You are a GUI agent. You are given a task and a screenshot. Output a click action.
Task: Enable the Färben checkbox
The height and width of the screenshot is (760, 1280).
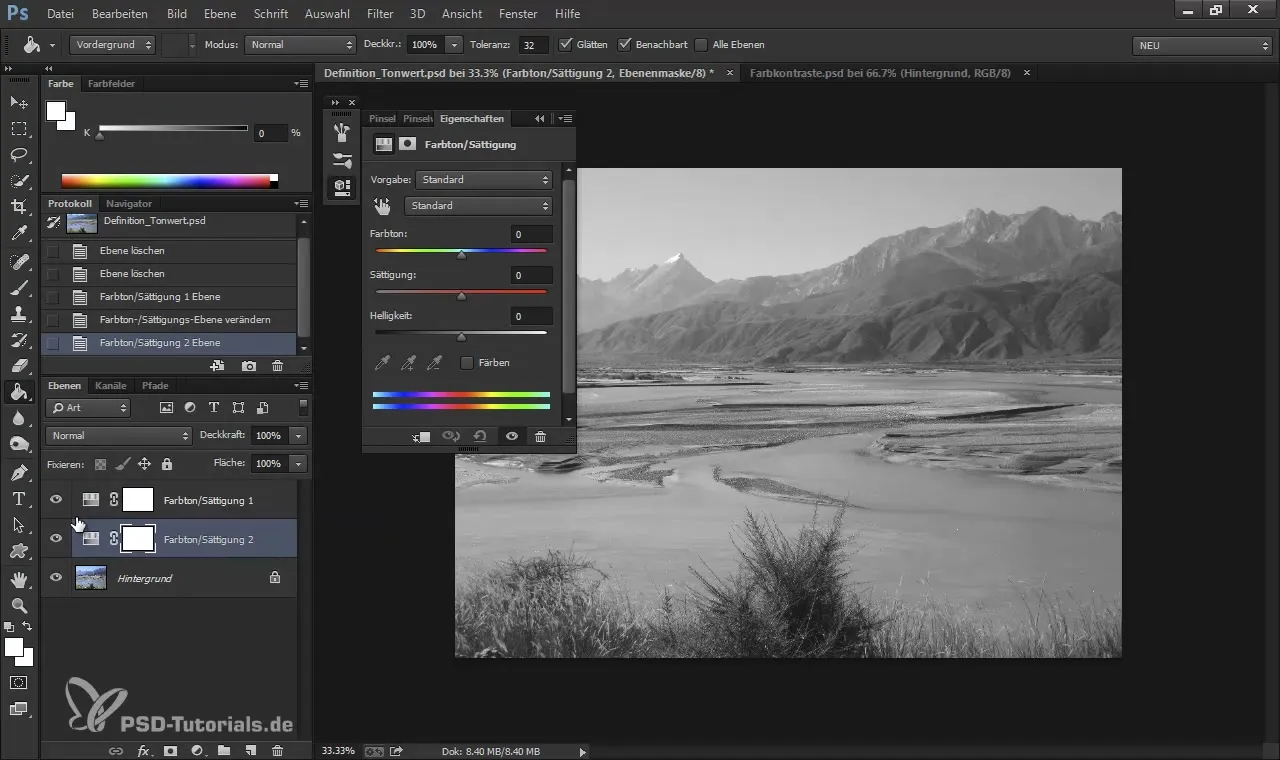click(x=467, y=363)
